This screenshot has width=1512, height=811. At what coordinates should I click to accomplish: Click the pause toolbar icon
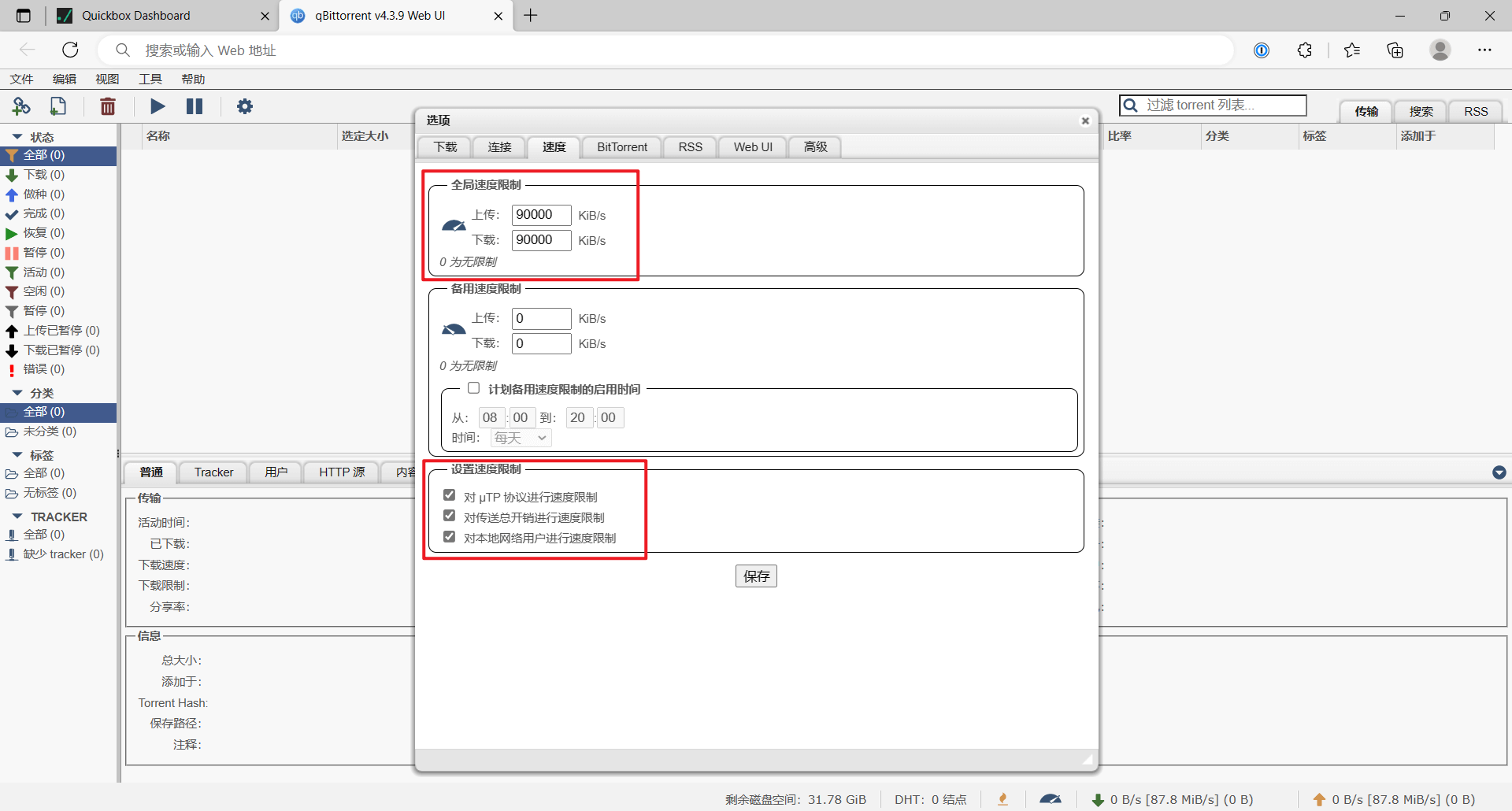coord(195,106)
